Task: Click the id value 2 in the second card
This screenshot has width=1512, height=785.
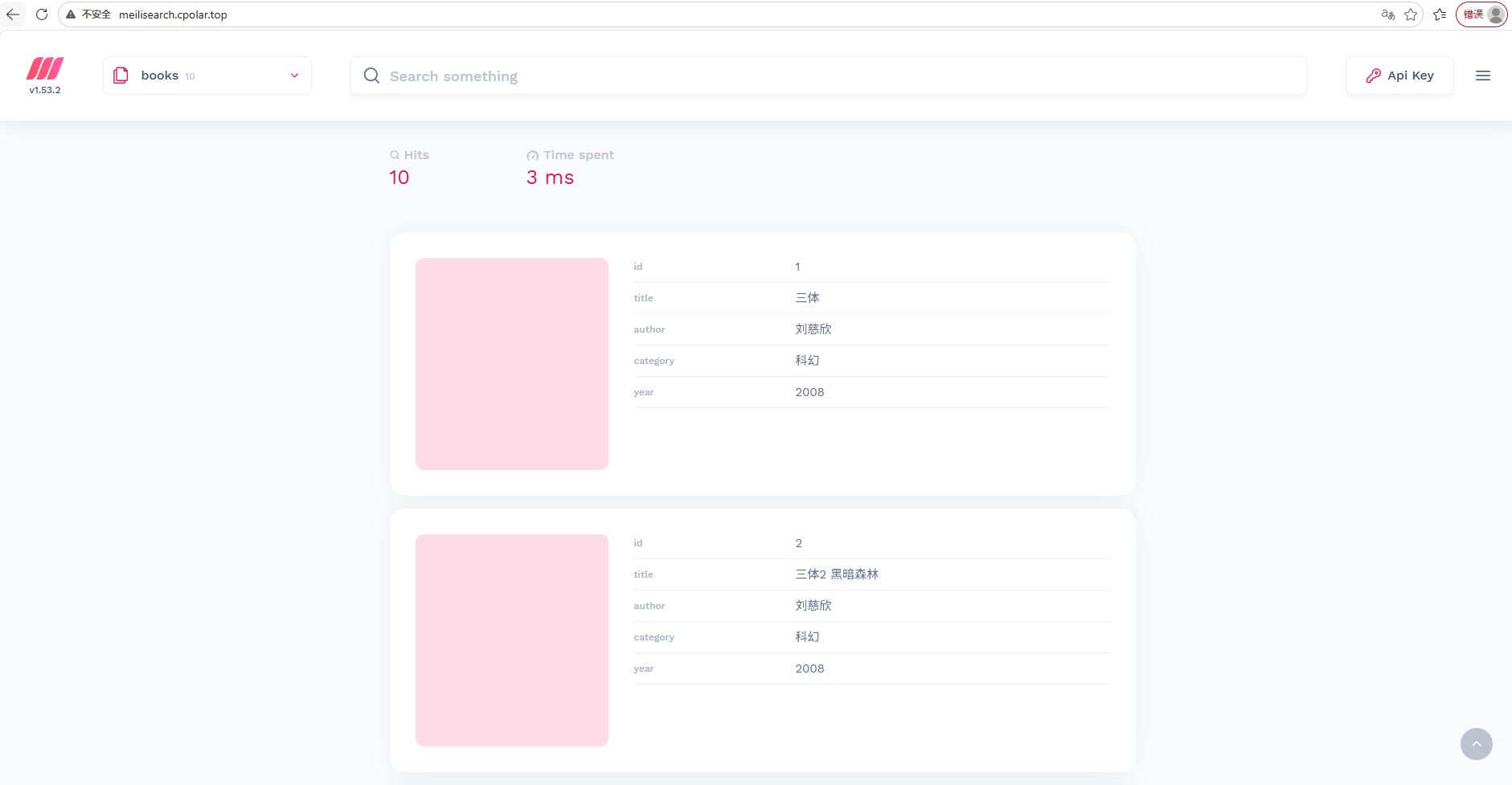Action: coord(798,543)
